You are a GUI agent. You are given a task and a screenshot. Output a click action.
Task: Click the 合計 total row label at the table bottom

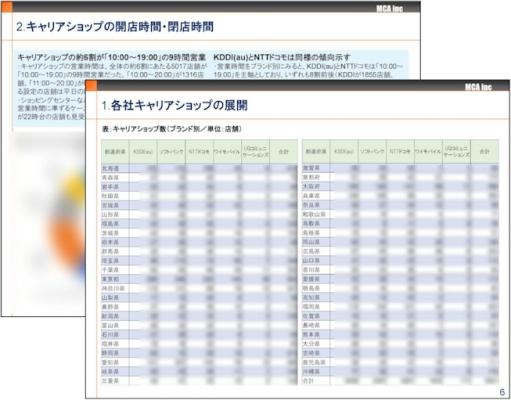coord(308,380)
